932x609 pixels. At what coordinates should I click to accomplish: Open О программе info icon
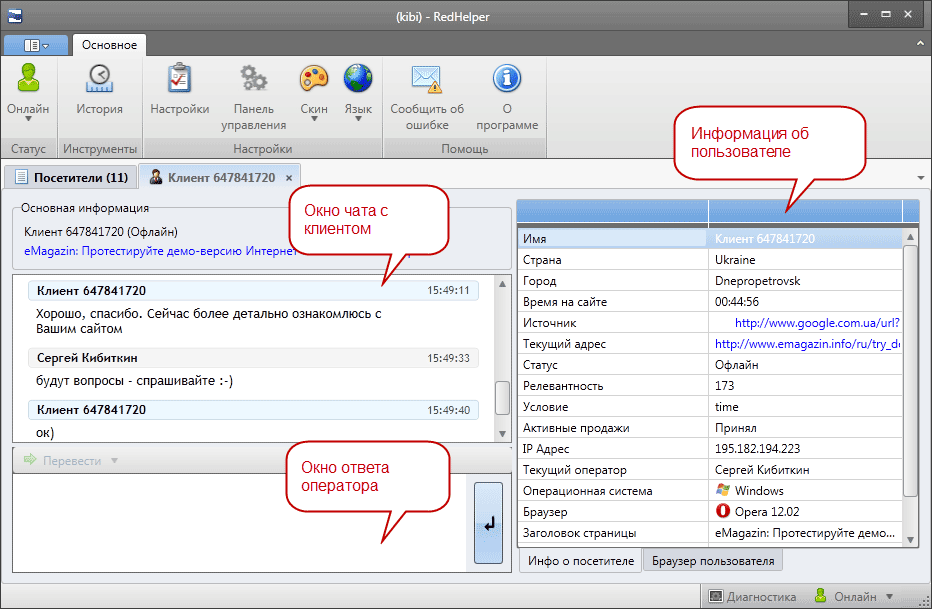(507, 79)
